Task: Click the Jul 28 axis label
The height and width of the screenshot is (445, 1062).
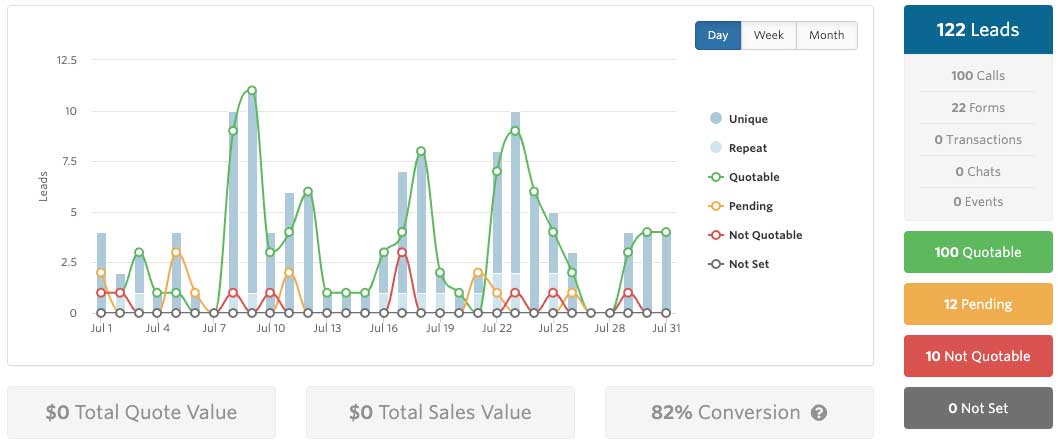Action: [610, 329]
